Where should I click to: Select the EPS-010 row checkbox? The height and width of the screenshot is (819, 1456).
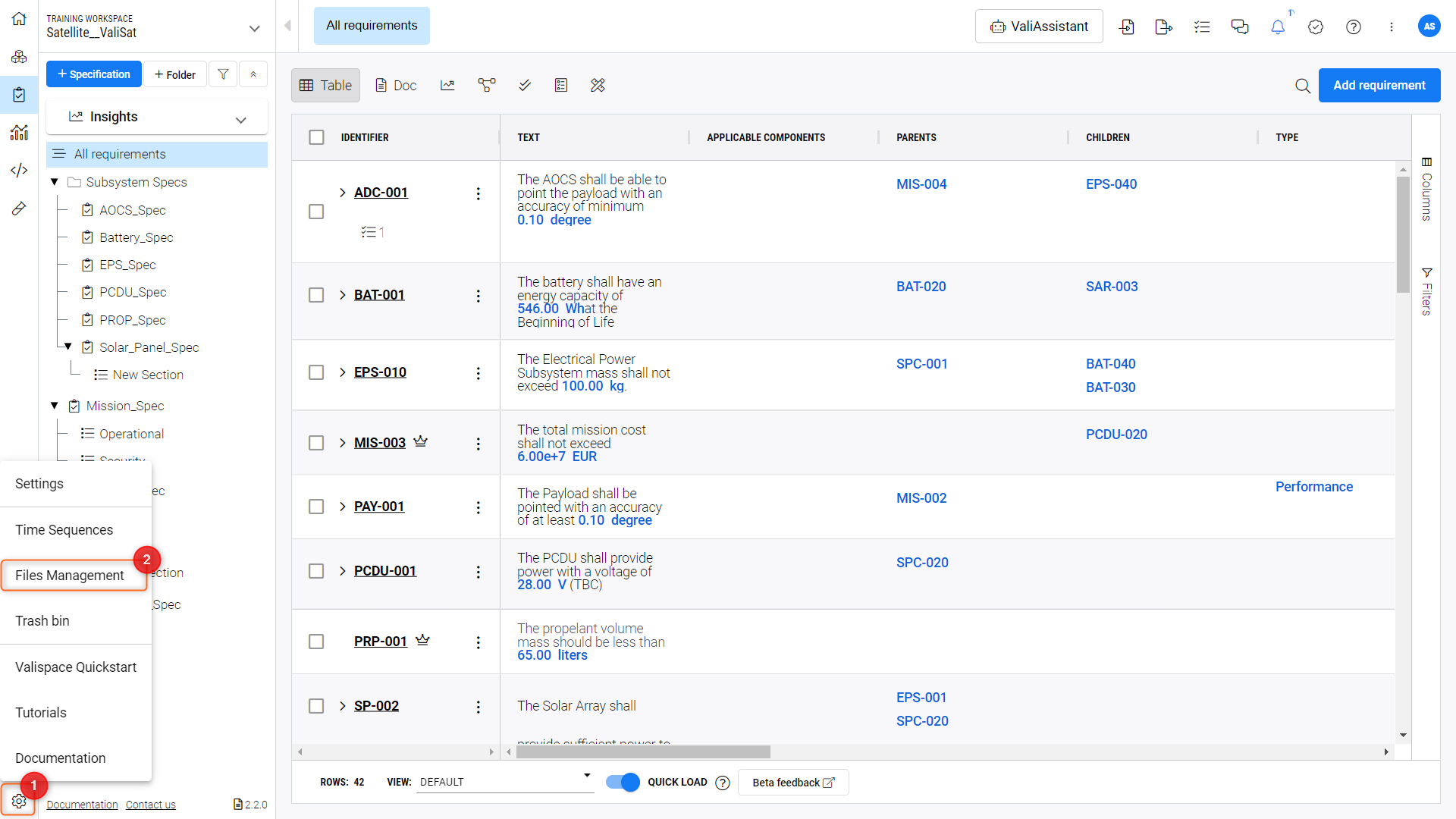pyautogui.click(x=316, y=372)
